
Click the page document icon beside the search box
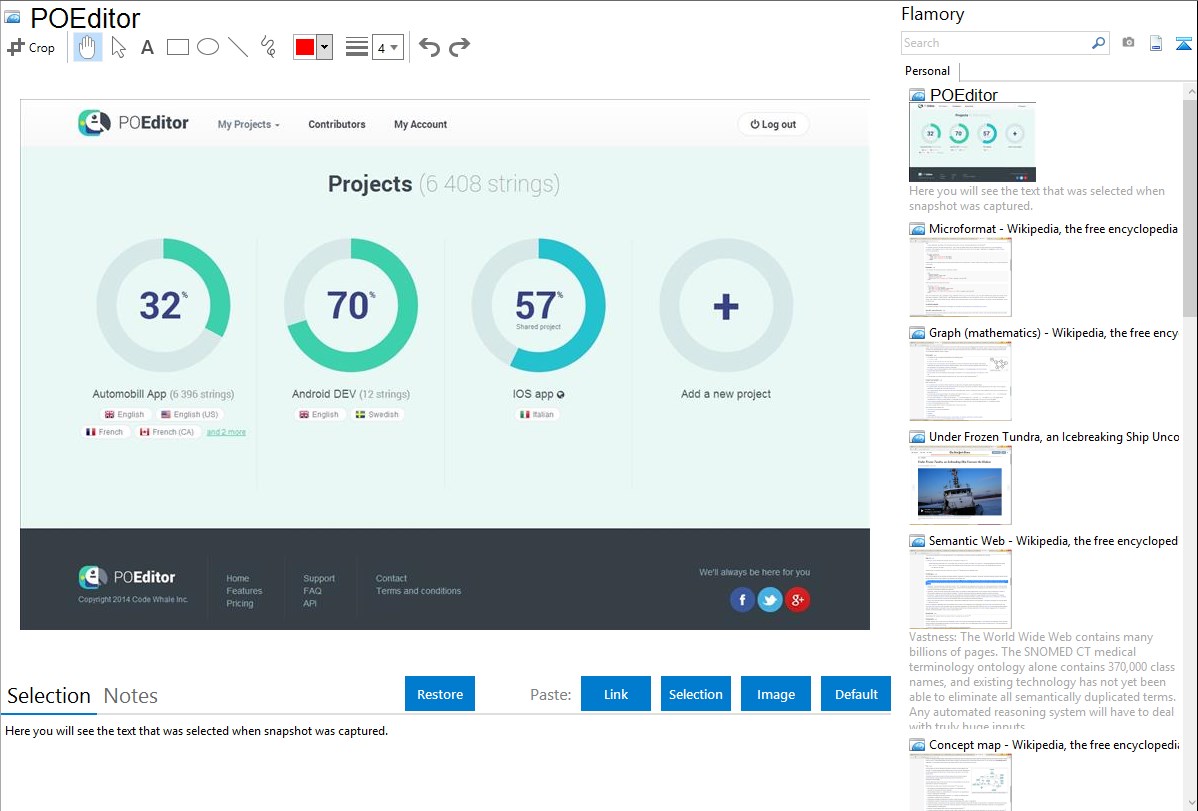[1156, 43]
